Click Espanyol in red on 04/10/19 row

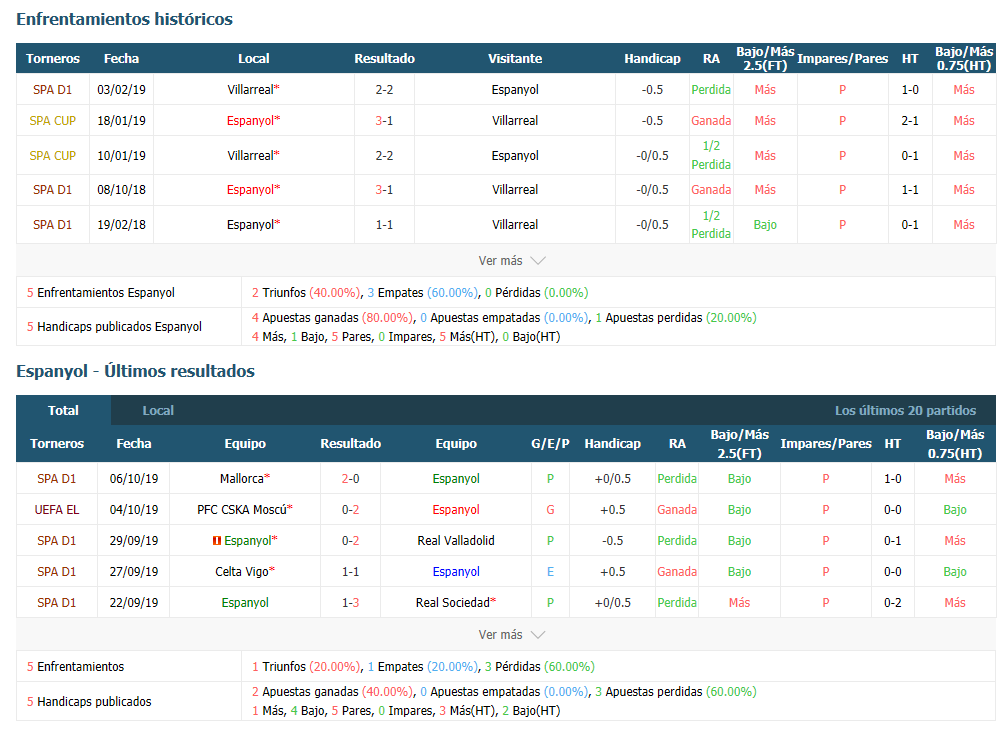(456, 510)
